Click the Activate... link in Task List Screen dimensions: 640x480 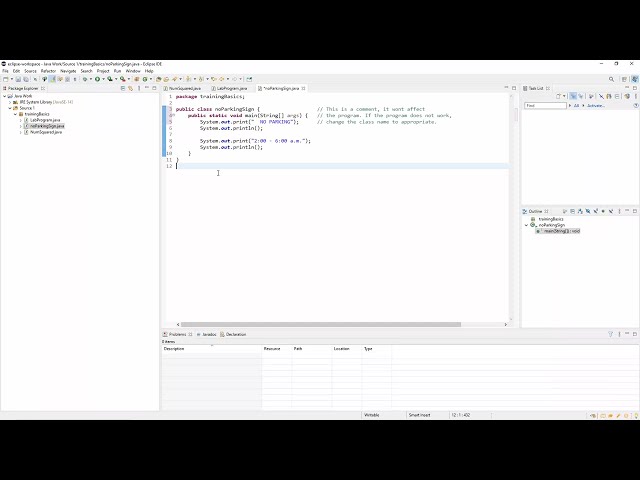pyautogui.click(x=596, y=106)
